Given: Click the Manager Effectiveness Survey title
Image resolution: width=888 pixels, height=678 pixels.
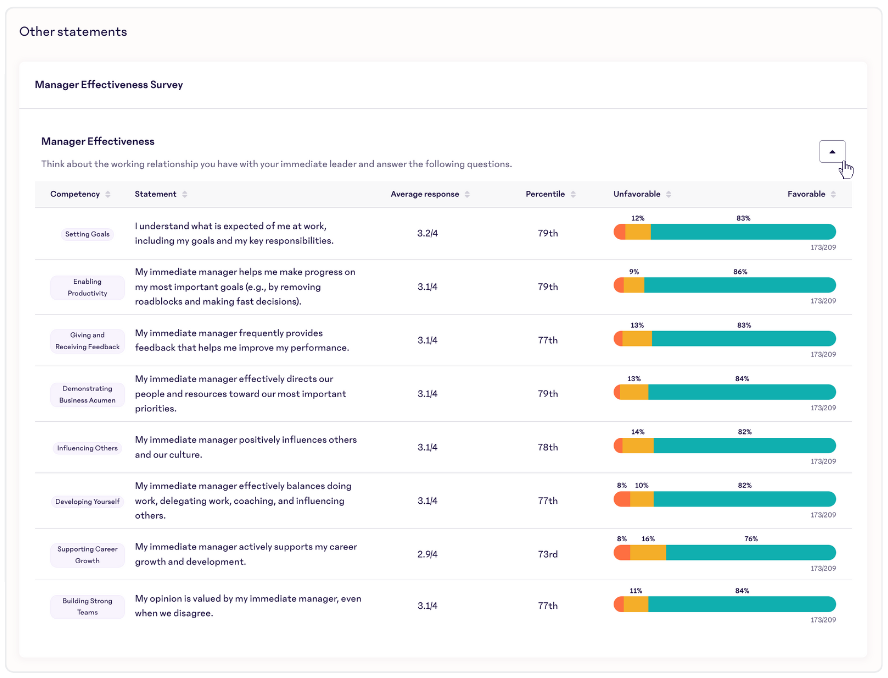Looking at the screenshot, I should [109, 85].
